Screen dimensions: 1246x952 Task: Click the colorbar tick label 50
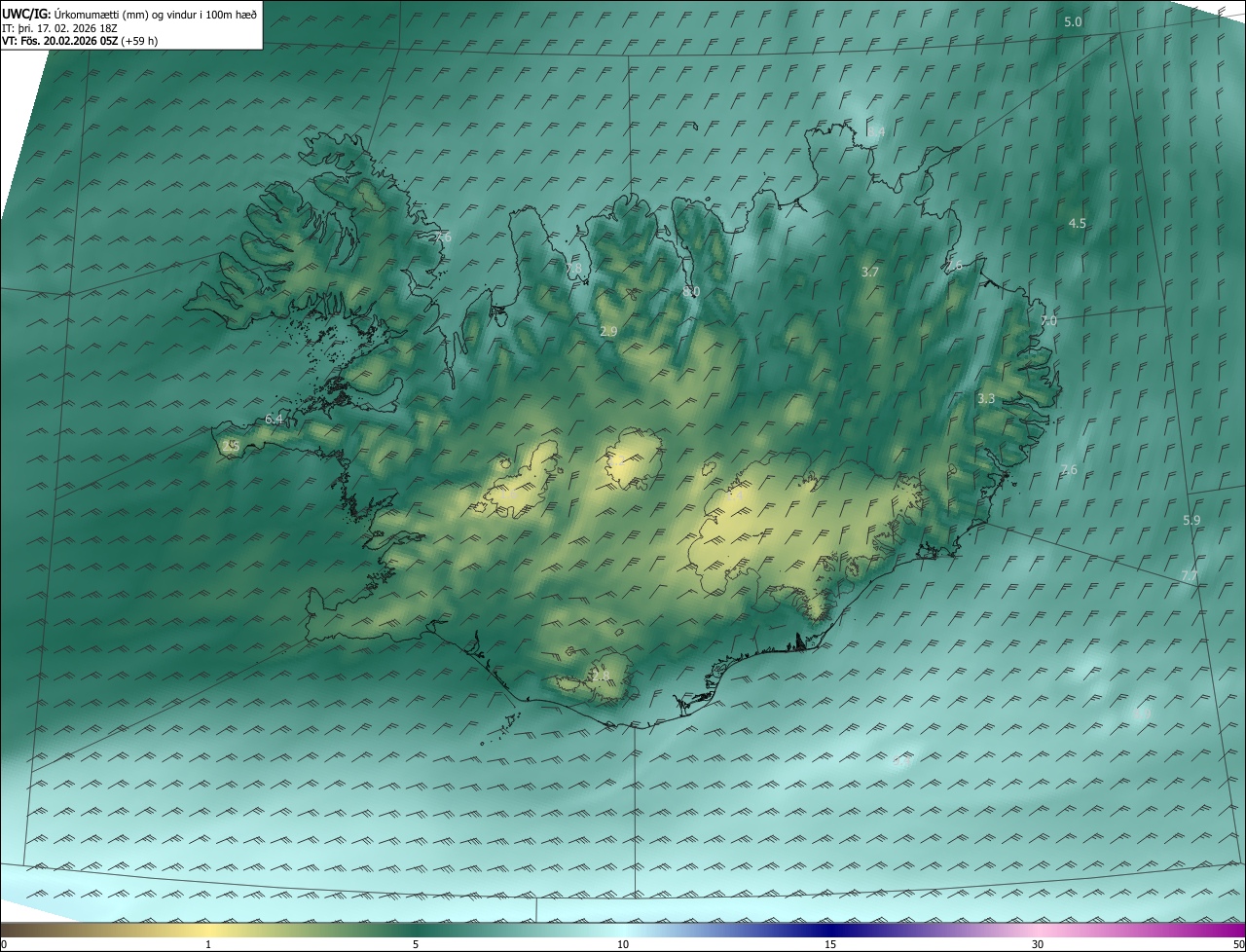coord(1238,945)
